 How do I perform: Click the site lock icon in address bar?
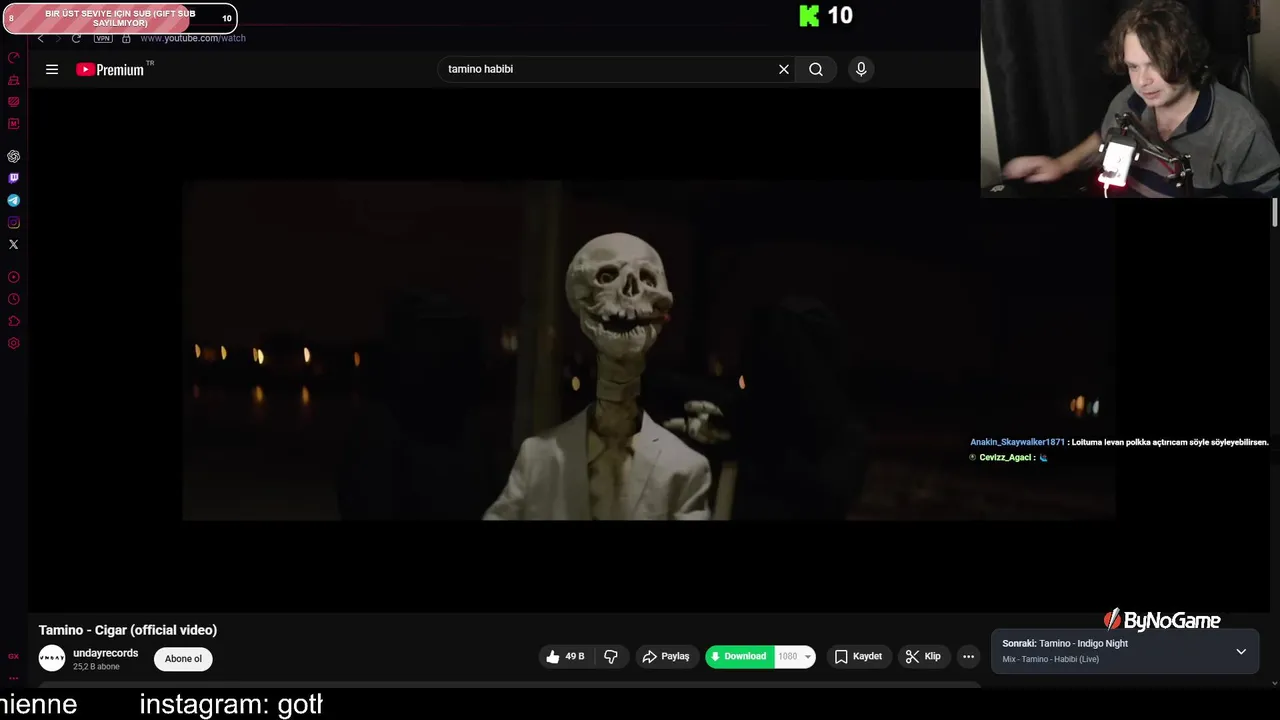click(126, 38)
